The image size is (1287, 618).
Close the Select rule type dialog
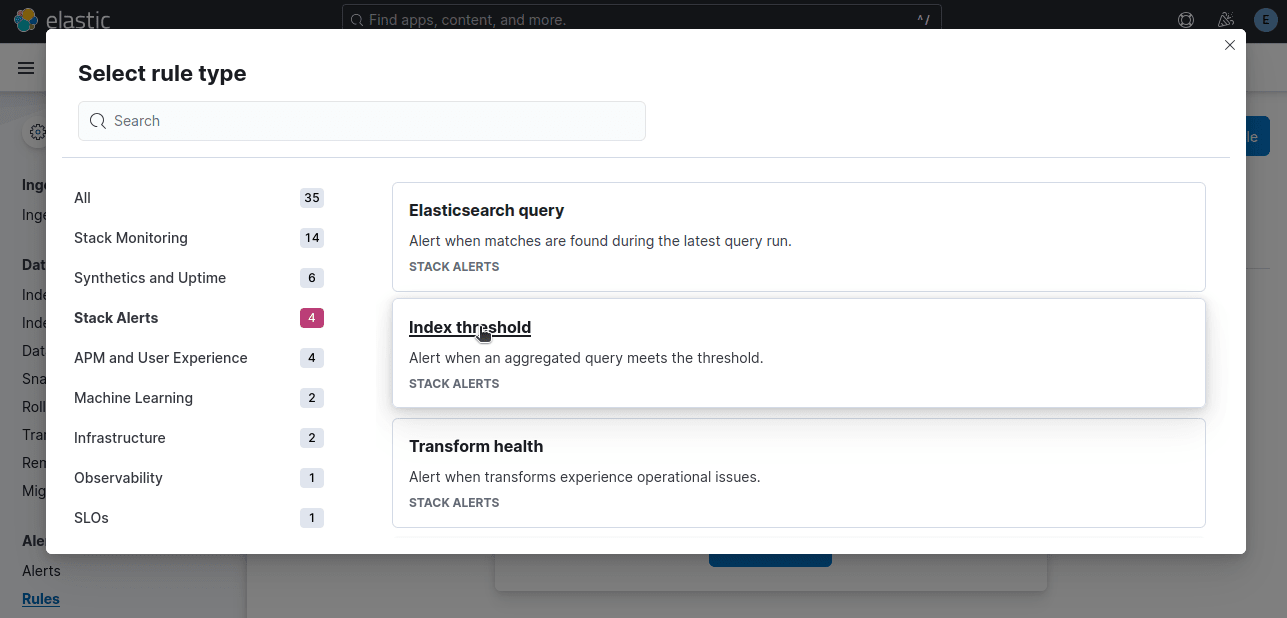[1230, 45]
